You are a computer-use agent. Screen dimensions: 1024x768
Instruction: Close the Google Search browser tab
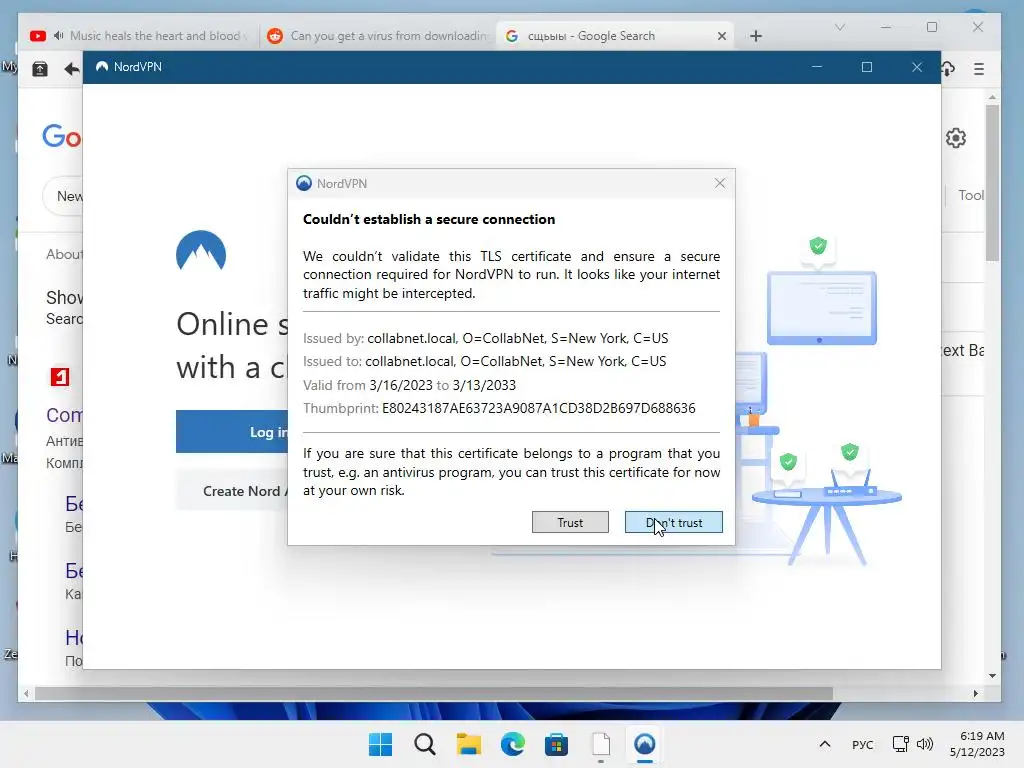coord(722,36)
